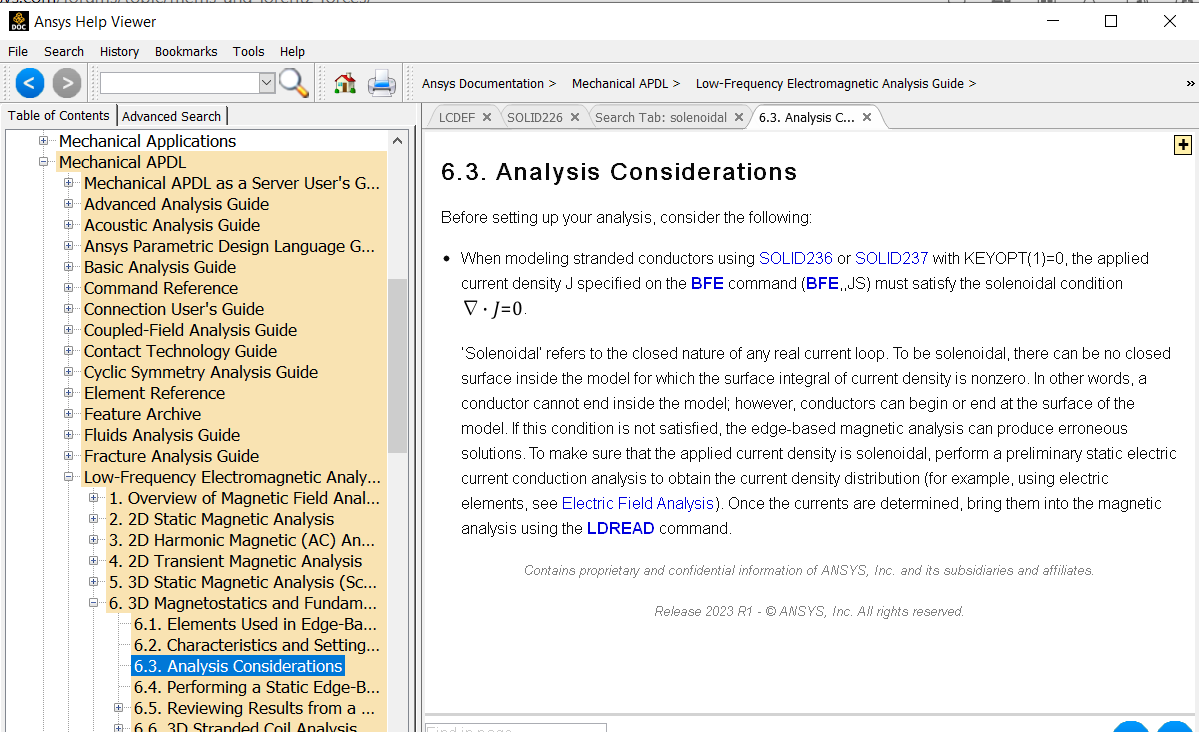The height and width of the screenshot is (732, 1199).
Task: Select 6.4. Performing a Static Edge-B... item
Action: 256,687
